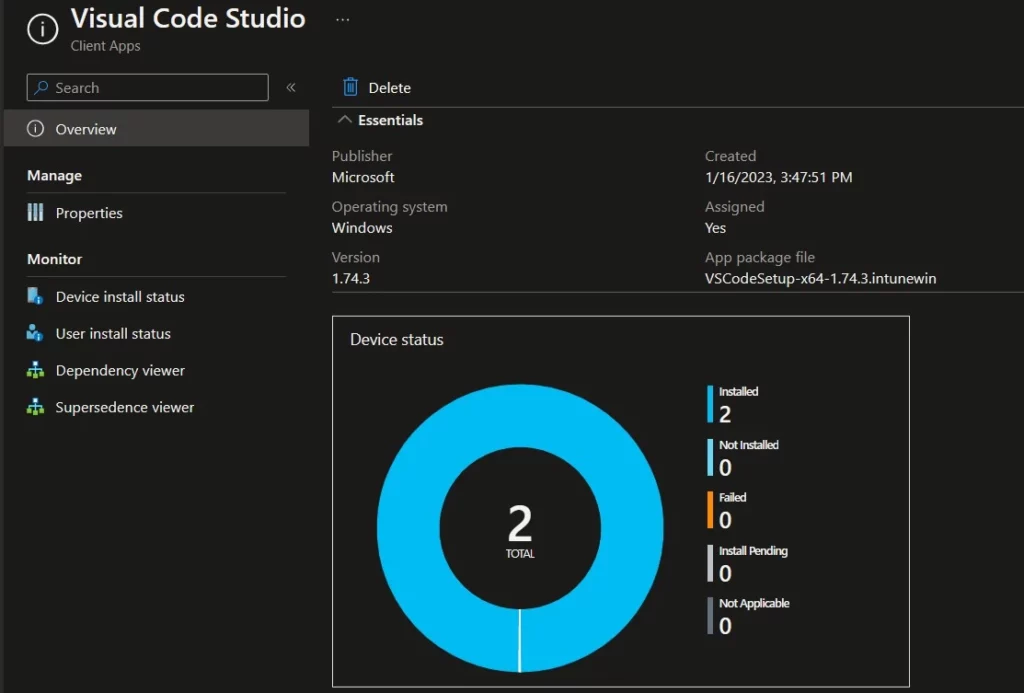Click the light blue Not Installed color bar

click(x=710, y=457)
